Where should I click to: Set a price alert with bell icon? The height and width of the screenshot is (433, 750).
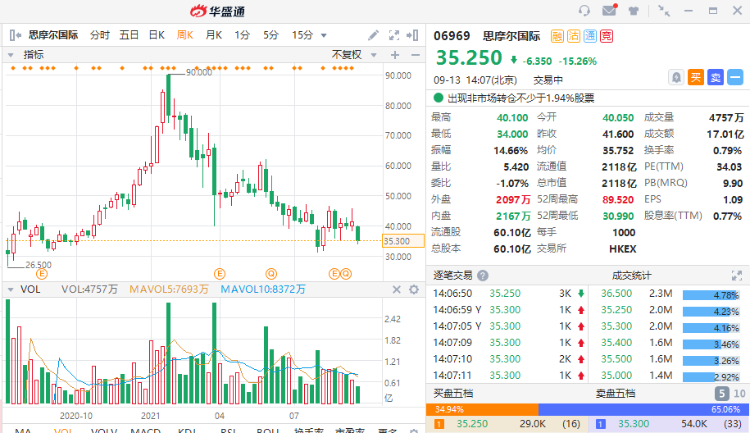pos(676,77)
